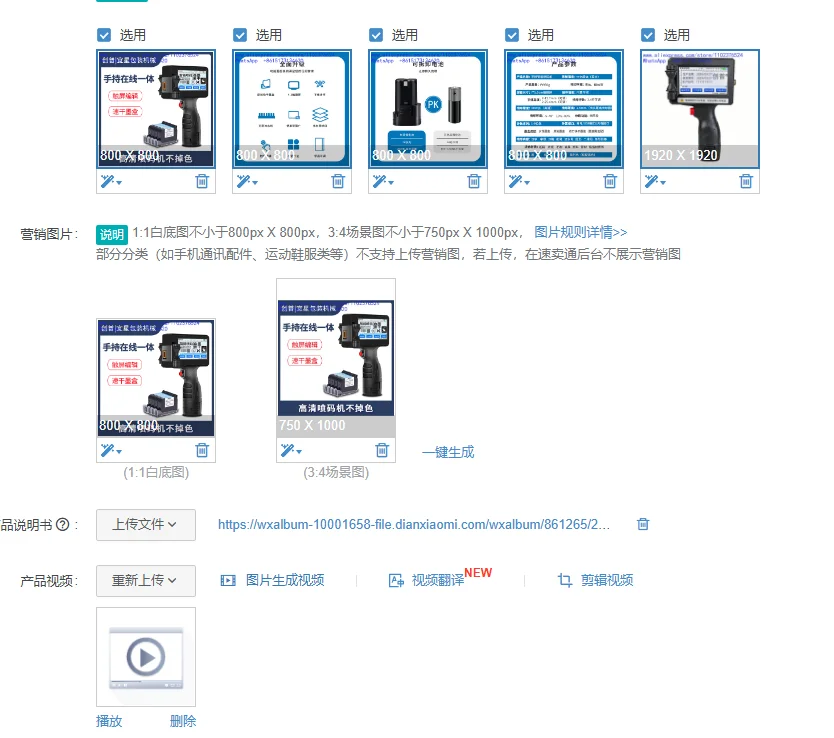The width and height of the screenshot is (834, 738).
Task: Open edit tools for the feature icons image
Action: pyautogui.click(x=247, y=182)
